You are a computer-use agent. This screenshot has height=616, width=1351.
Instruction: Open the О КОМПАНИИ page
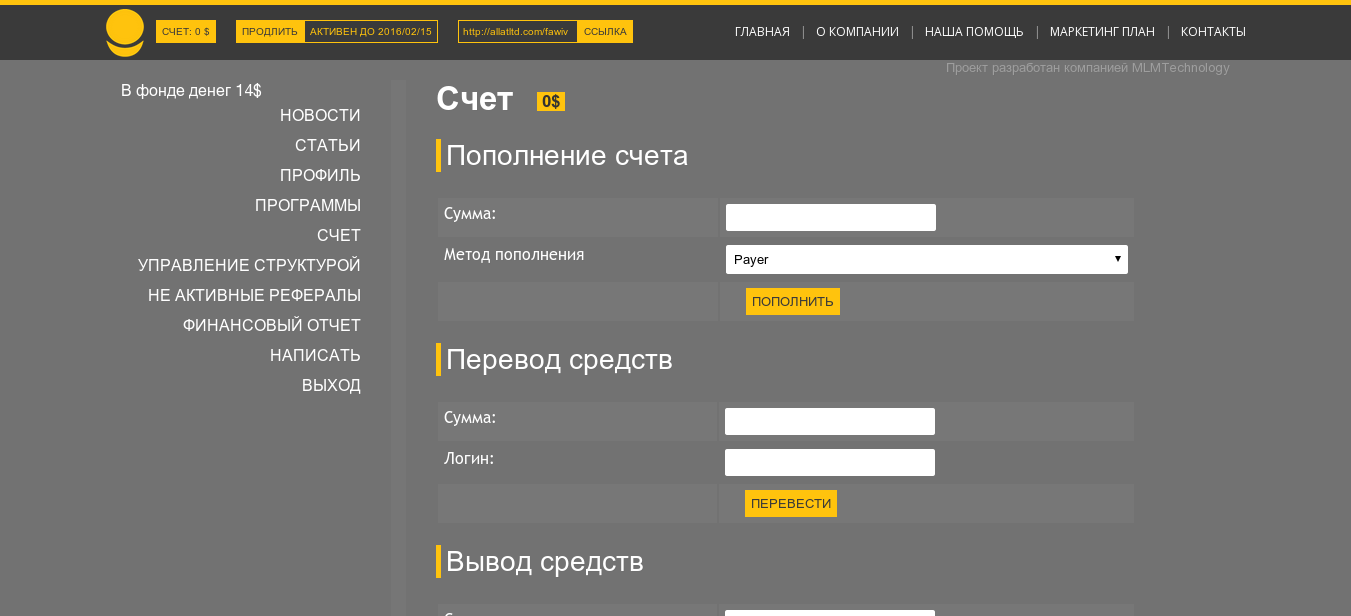[857, 32]
